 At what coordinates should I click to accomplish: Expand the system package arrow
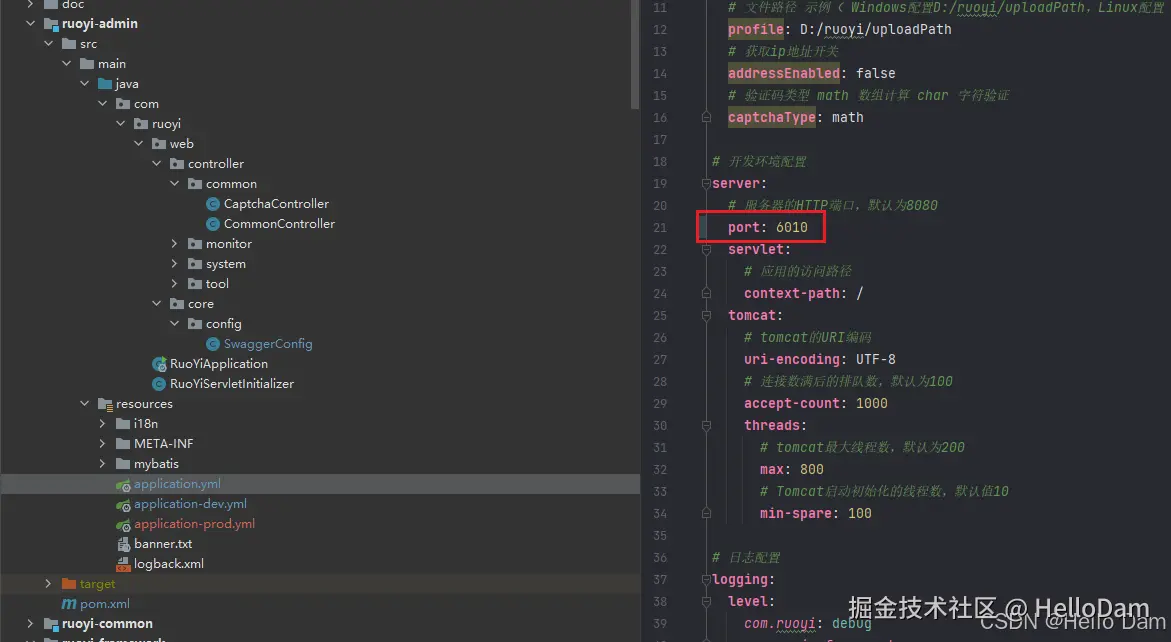(175, 264)
